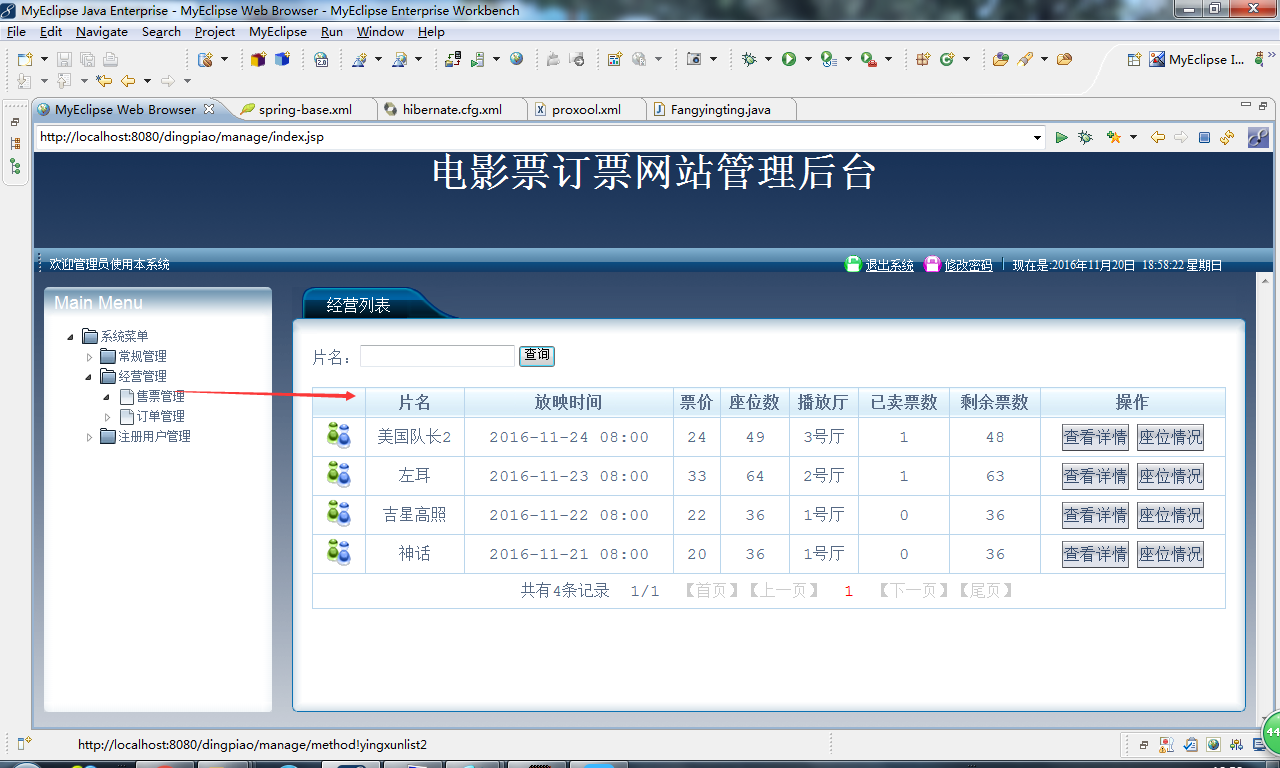
Task: Open the MyEclipse menu
Action: coord(278,32)
